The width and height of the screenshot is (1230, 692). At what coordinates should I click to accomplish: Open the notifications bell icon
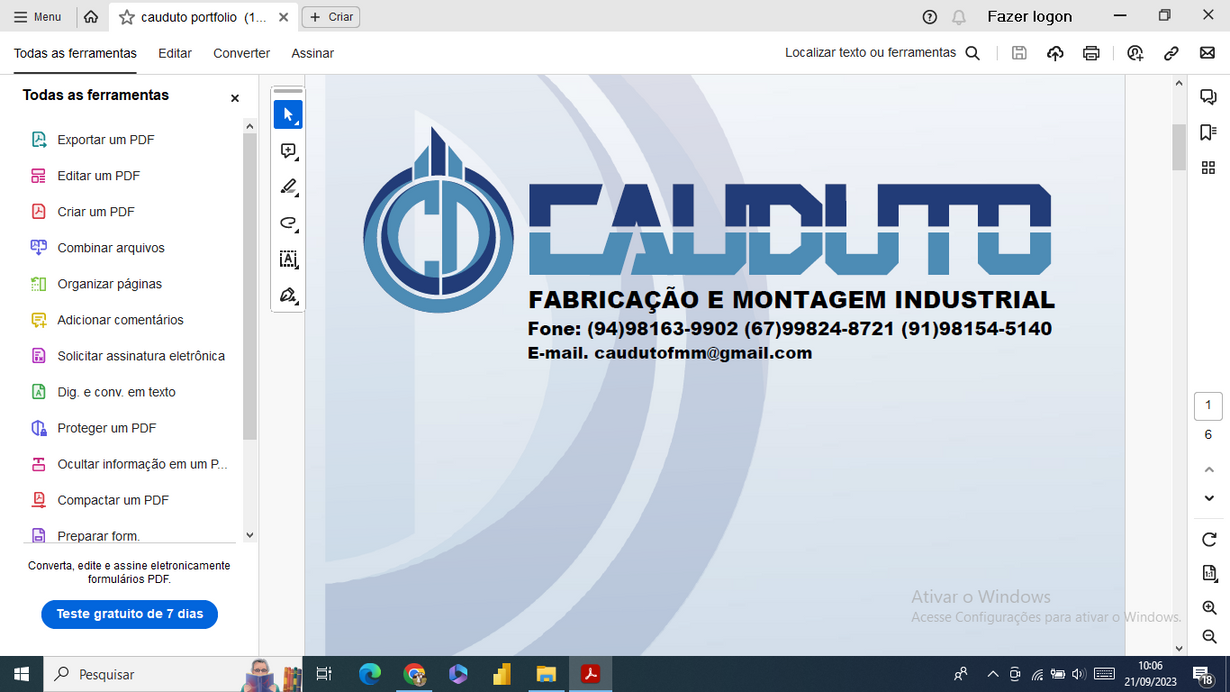coord(959,17)
